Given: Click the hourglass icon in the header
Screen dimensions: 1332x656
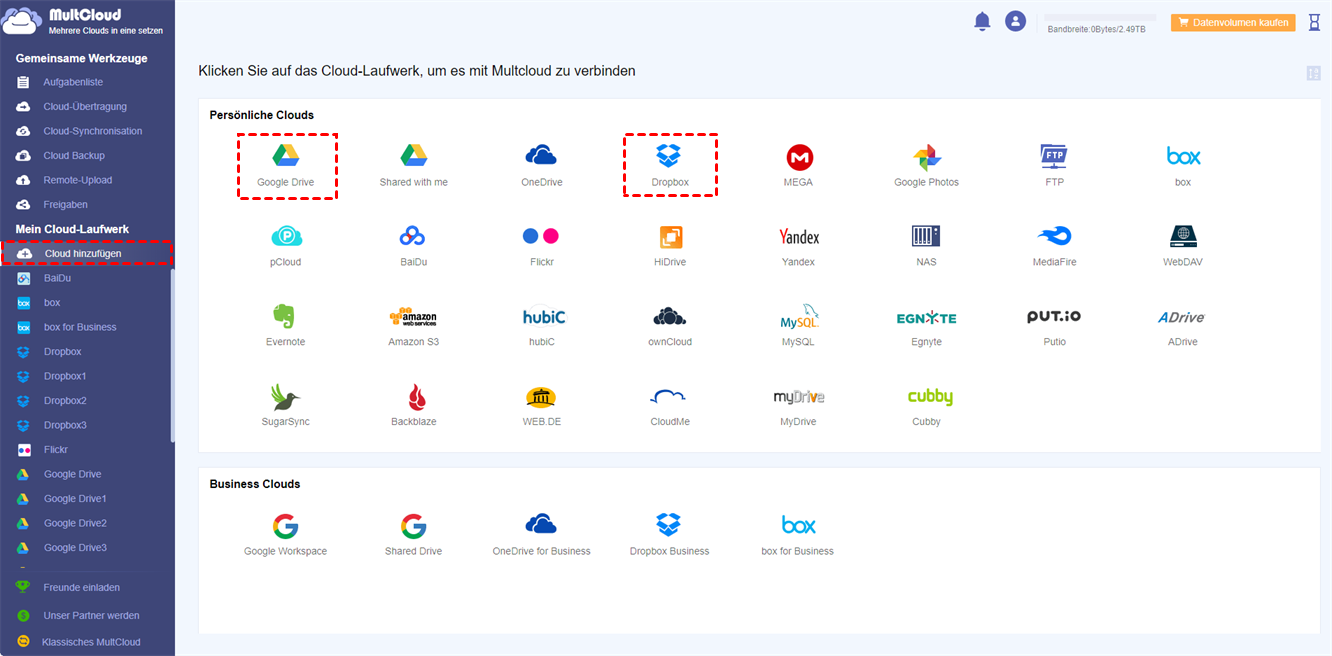Looking at the screenshot, I should [x=1314, y=22].
